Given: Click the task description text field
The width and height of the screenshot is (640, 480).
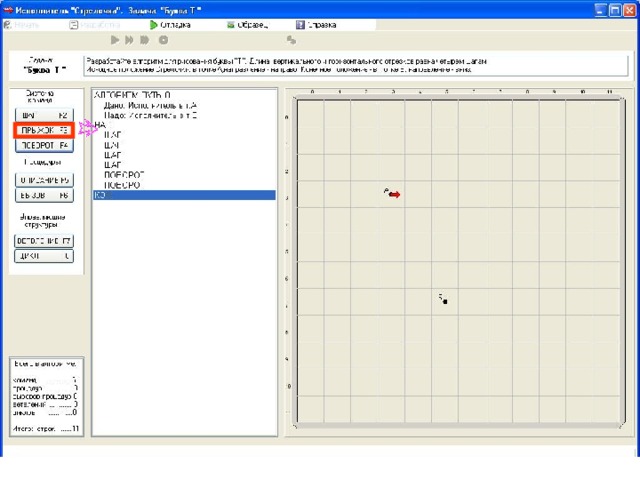Looking at the screenshot, I should [x=356, y=65].
